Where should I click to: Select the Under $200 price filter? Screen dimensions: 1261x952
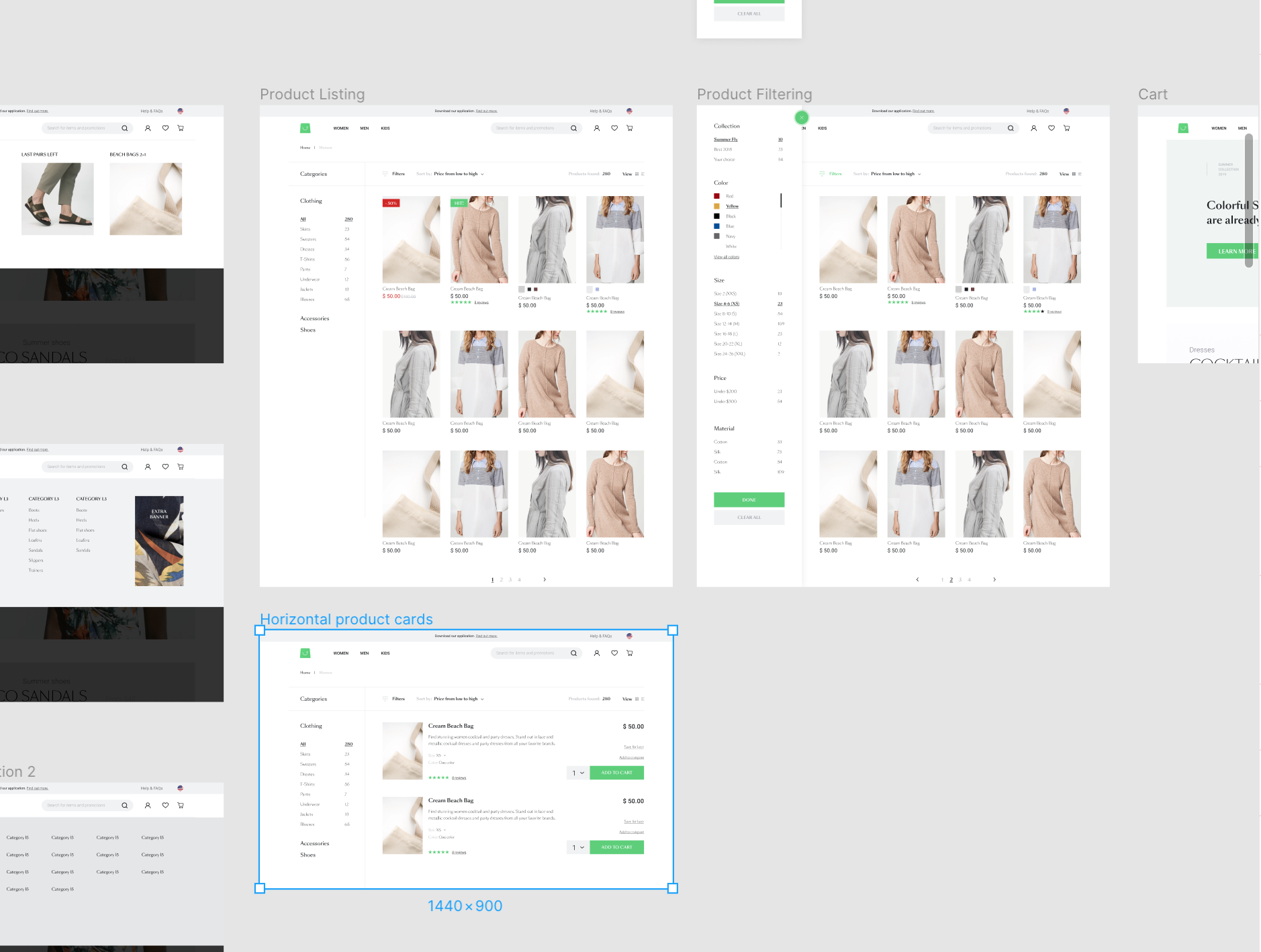click(x=725, y=391)
